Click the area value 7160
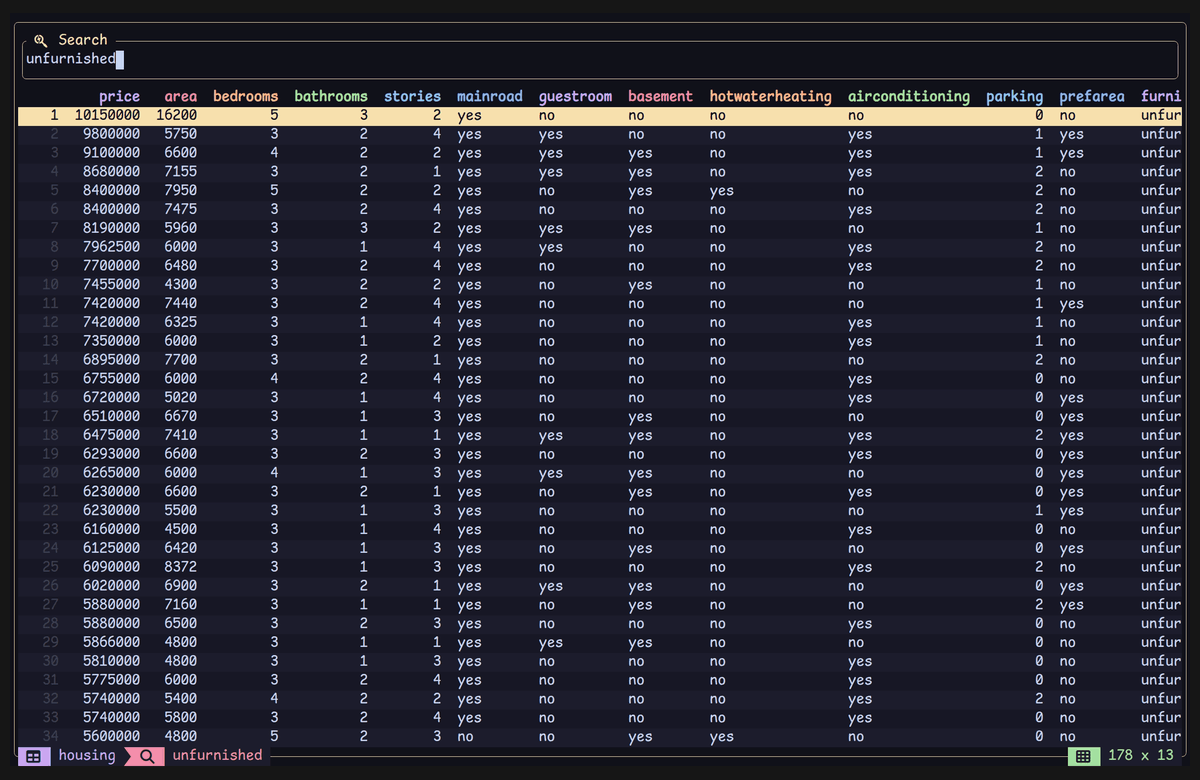 181,605
